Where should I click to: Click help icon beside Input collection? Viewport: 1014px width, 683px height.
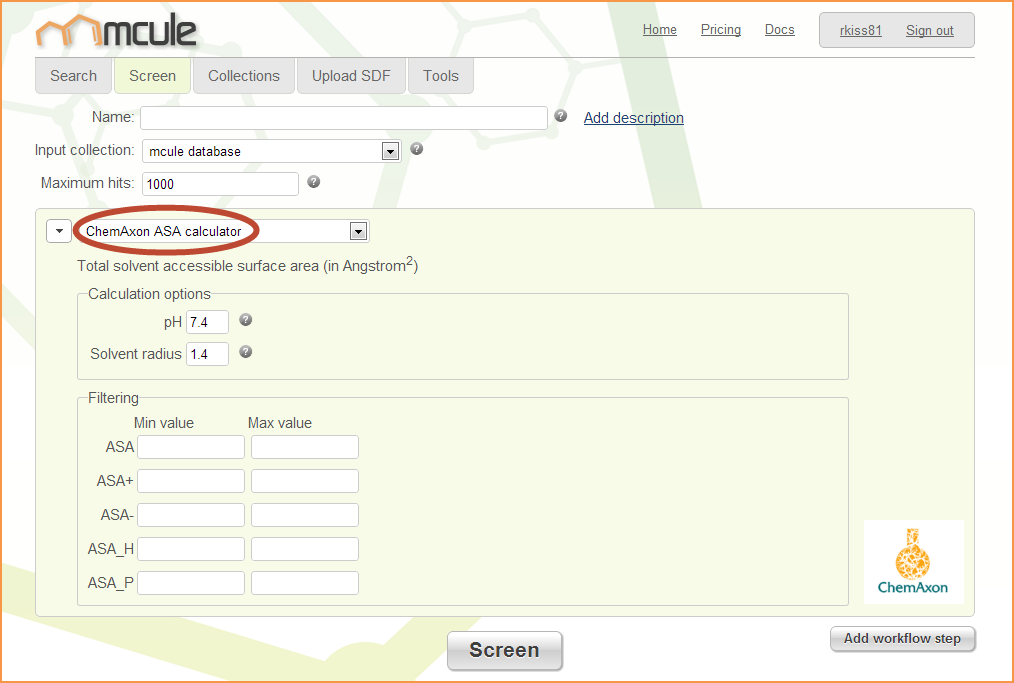pyautogui.click(x=417, y=149)
